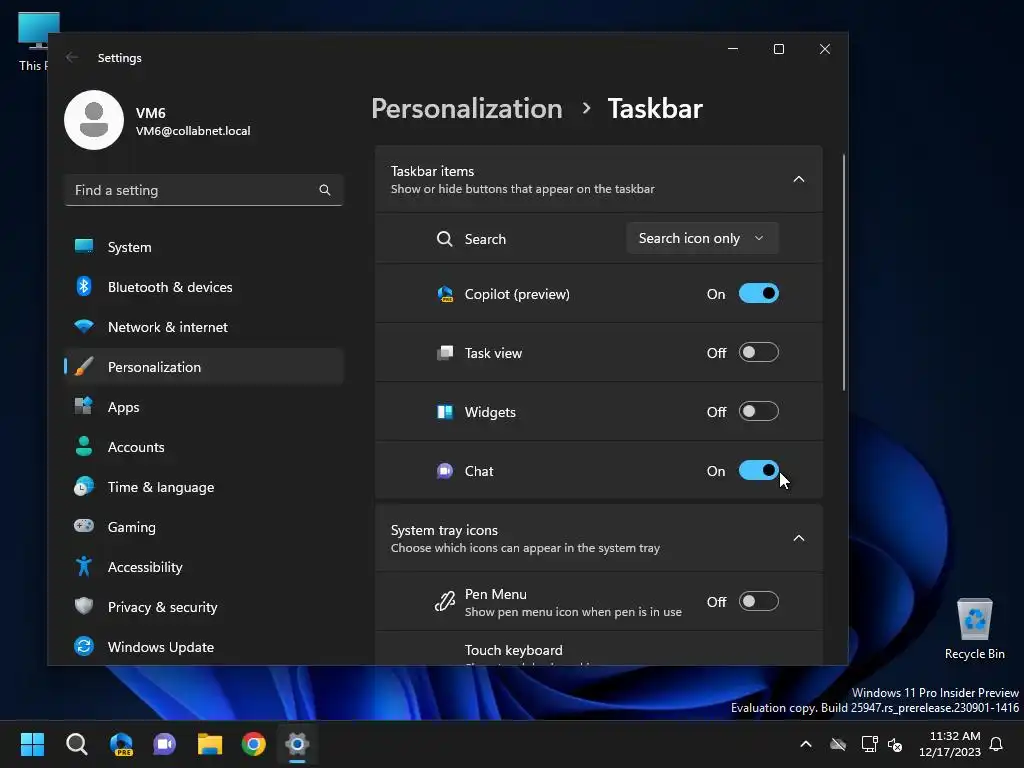This screenshot has height=768, width=1024.
Task: Open taskbar Search magnifier
Action: tap(76, 744)
